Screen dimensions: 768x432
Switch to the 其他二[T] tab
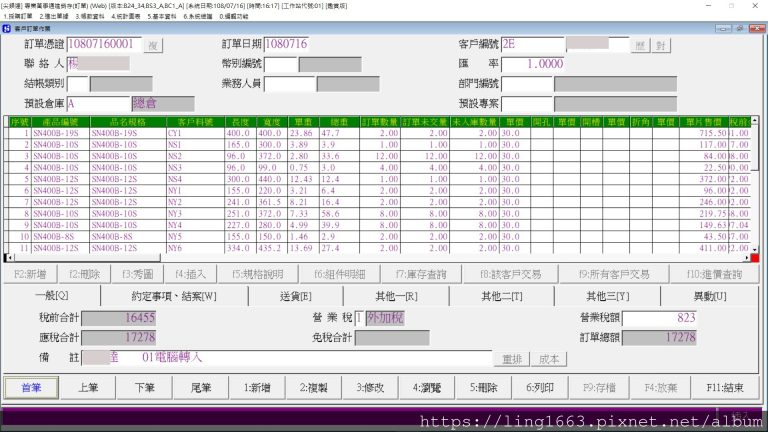pos(502,296)
